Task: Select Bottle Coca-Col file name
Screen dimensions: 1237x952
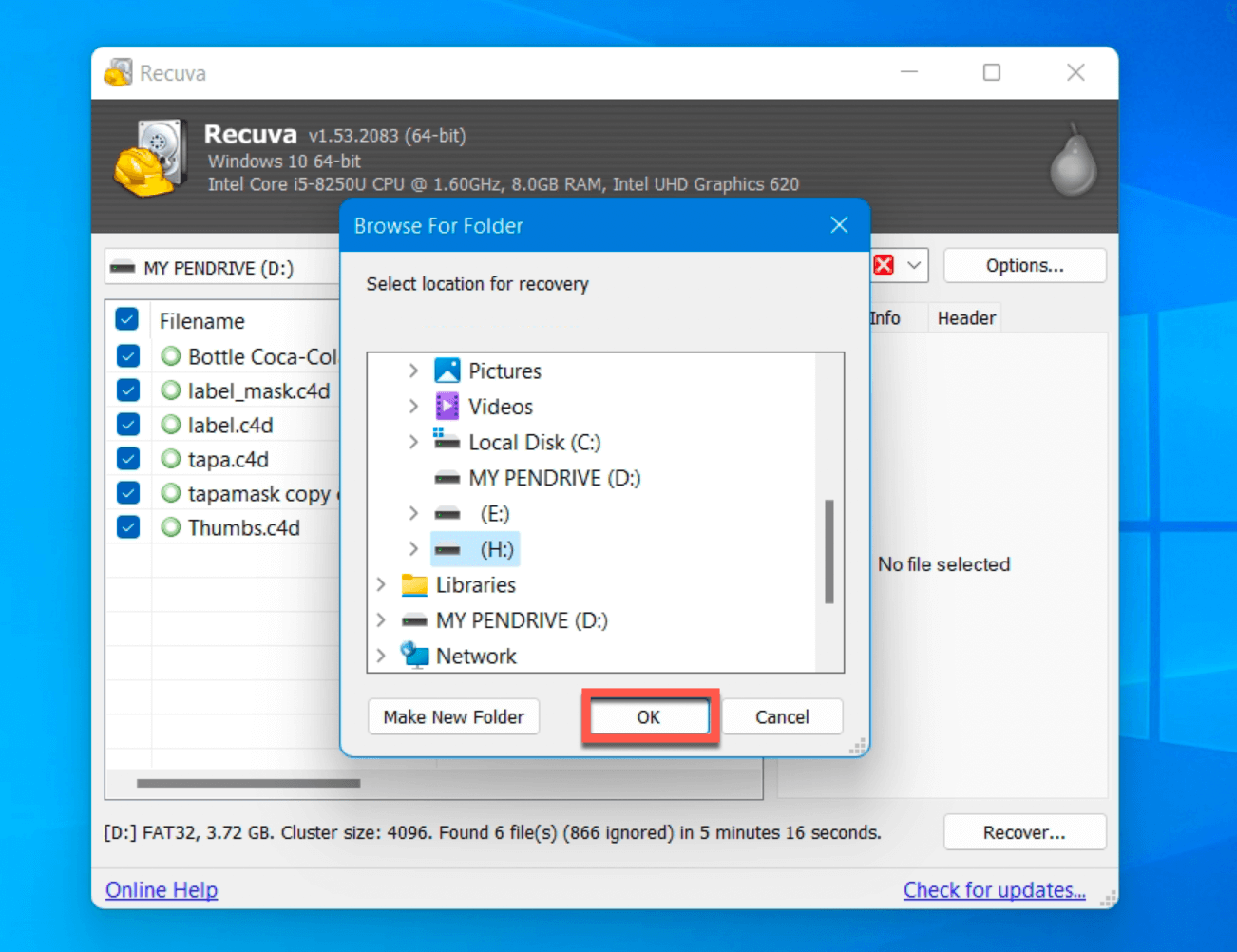Action: click(262, 356)
